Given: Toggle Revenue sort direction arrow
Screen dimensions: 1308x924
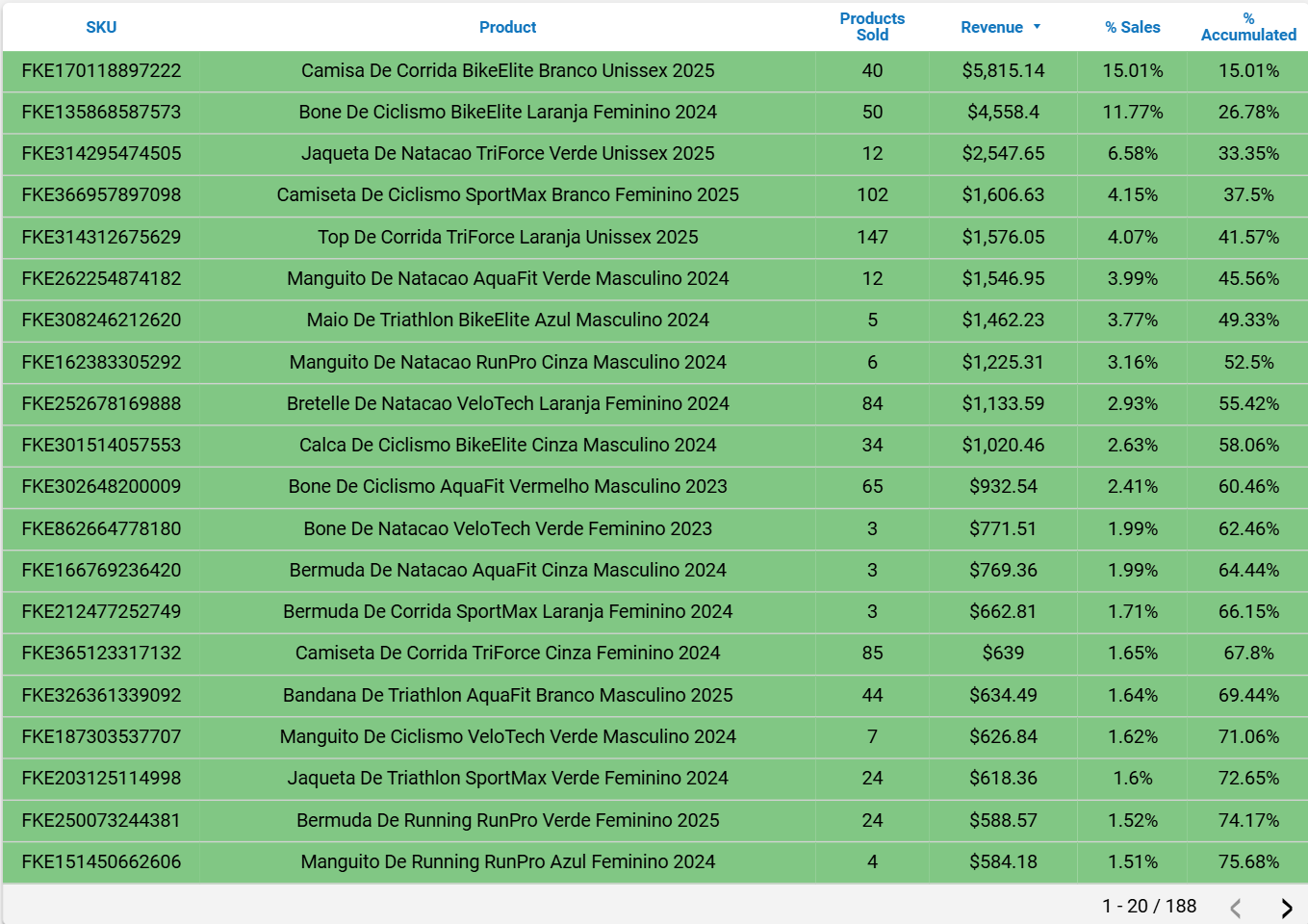Looking at the screenshot, I should point(1037,27).
